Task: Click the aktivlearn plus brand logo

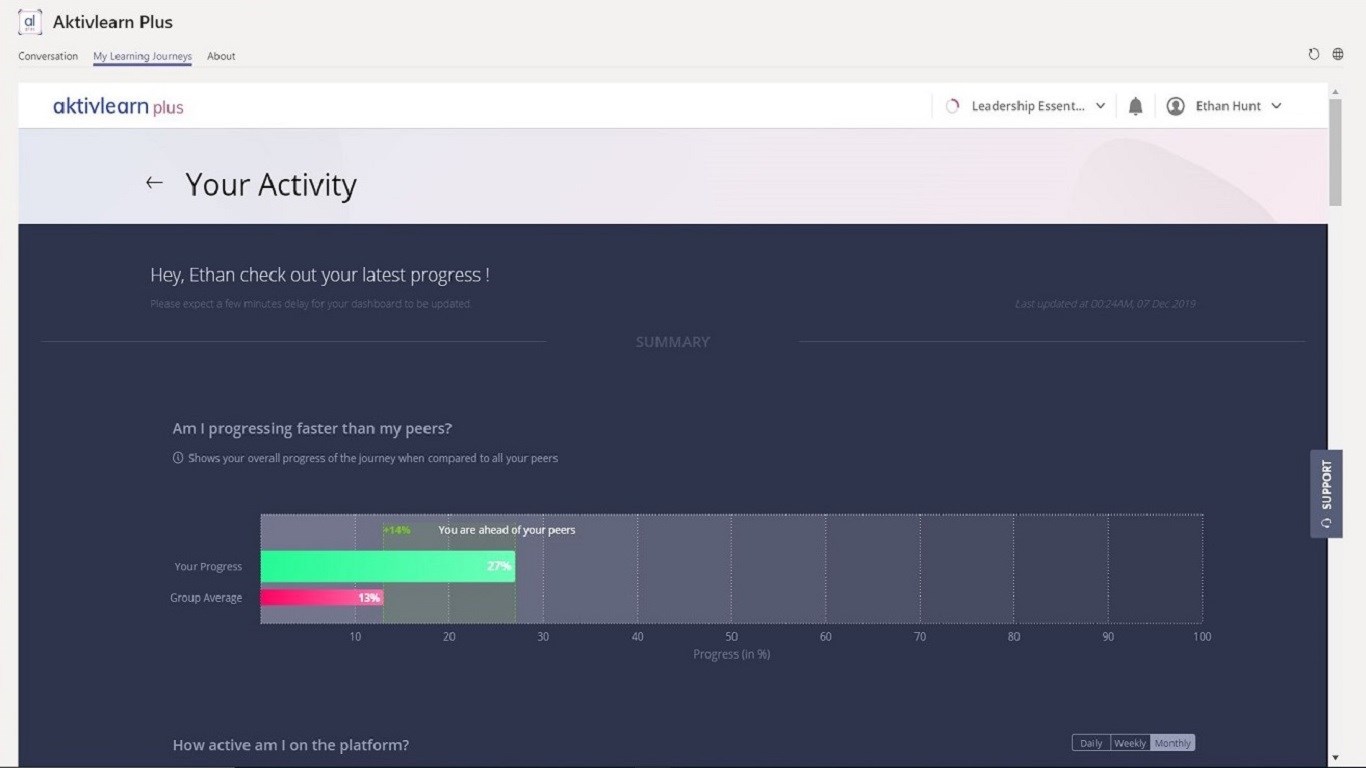Action: click(118, 106)
